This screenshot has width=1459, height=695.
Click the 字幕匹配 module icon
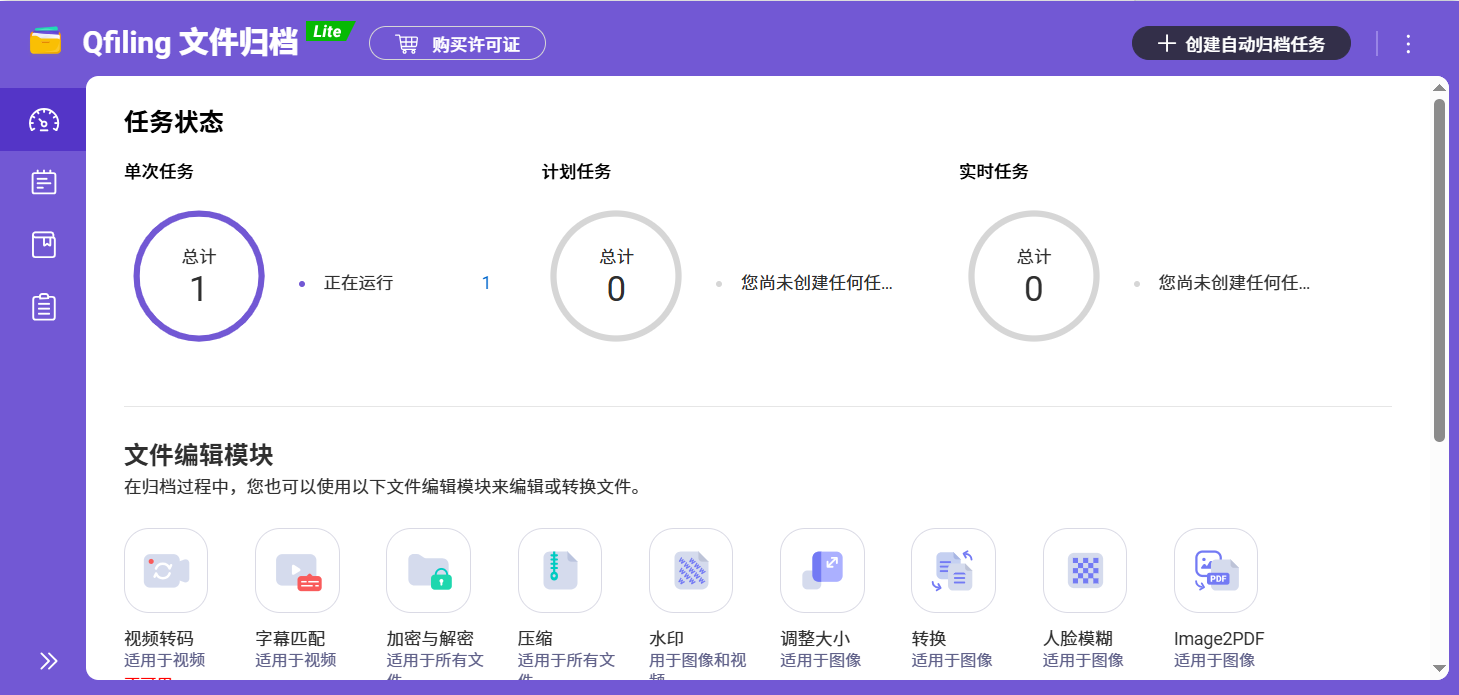[297, 570]
